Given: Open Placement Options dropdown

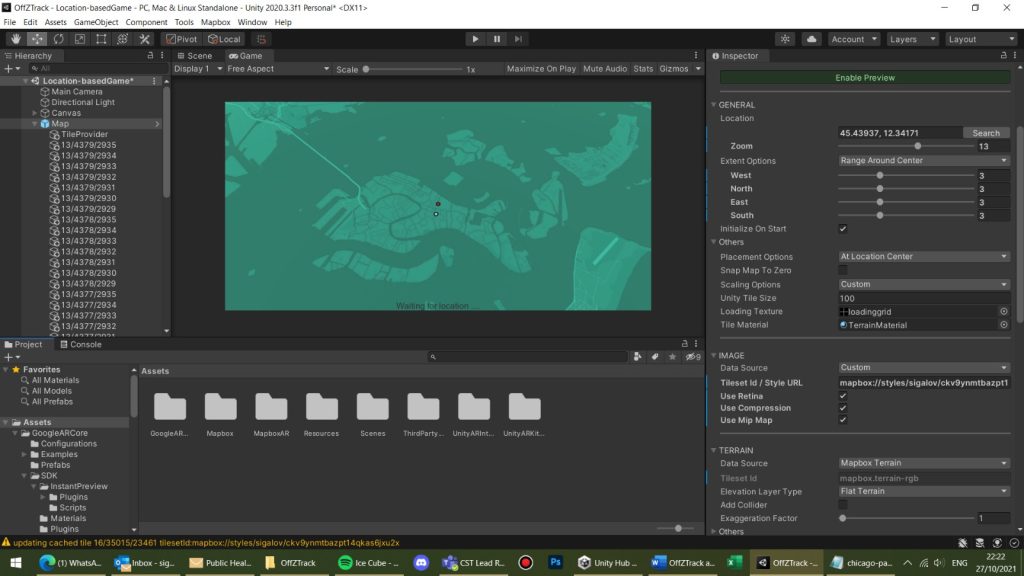Looking at the screenshot, I should tap(923, 257).
